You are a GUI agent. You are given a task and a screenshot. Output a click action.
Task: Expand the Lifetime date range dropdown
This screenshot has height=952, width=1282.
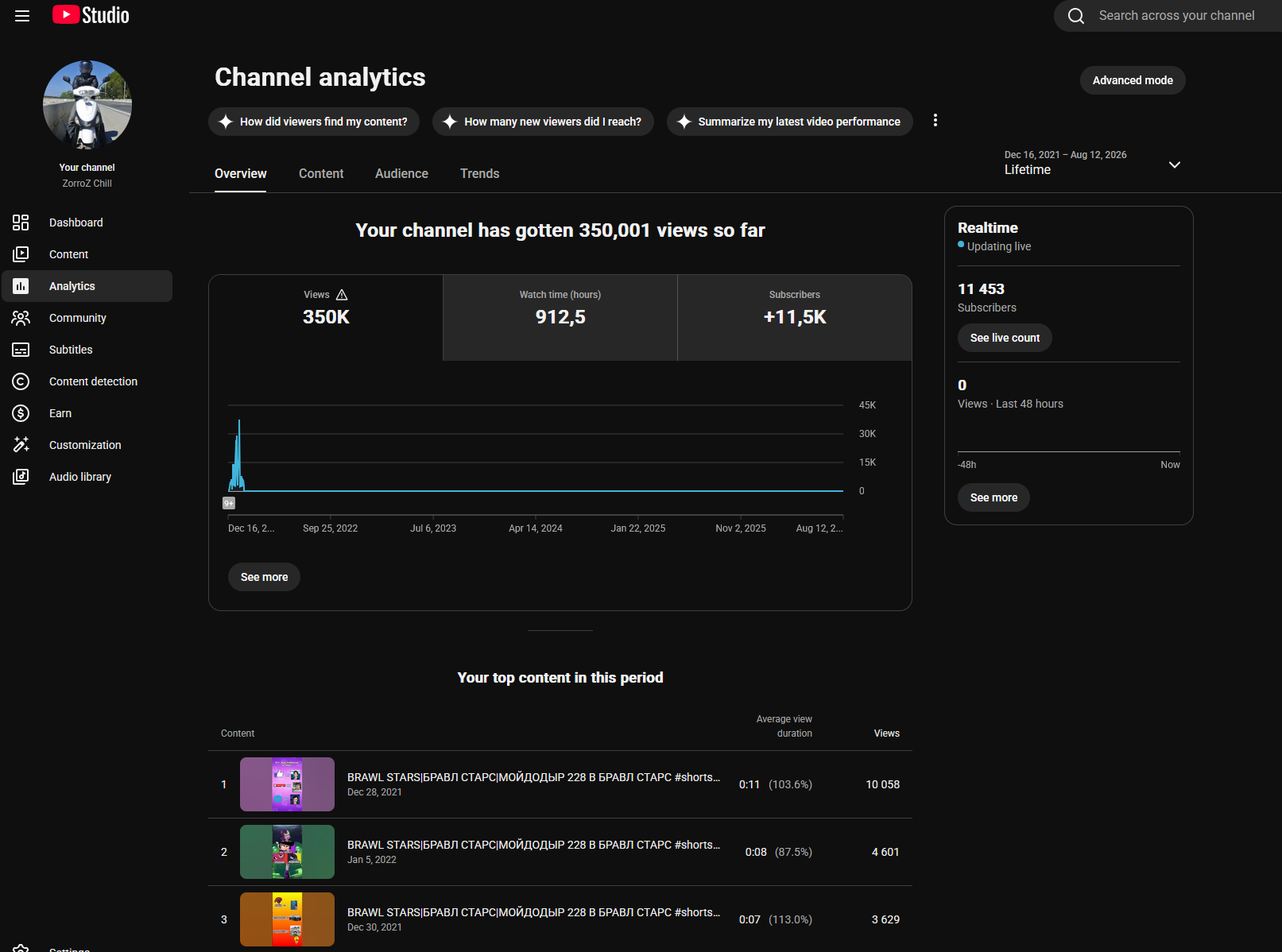[x=1174, y=164]
